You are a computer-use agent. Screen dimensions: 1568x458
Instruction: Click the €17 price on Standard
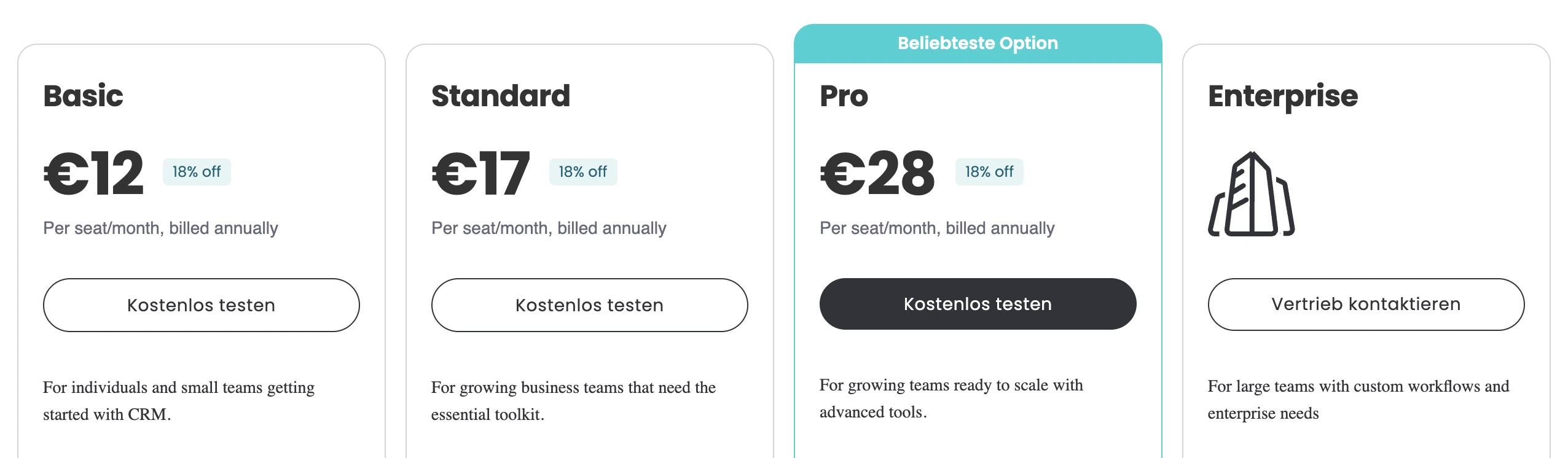(x=480, y=174)
